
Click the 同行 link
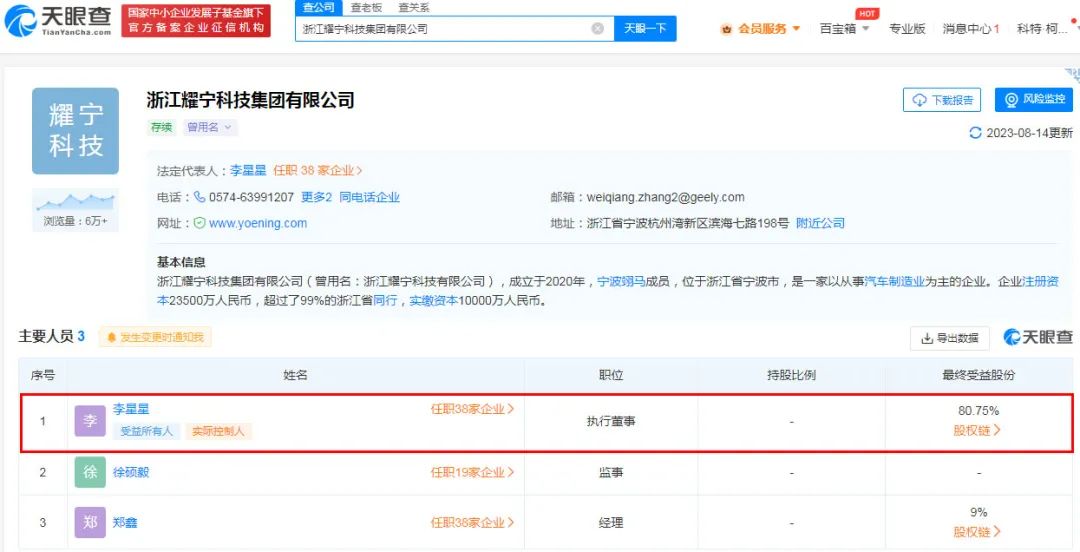[x=385, y=300]
